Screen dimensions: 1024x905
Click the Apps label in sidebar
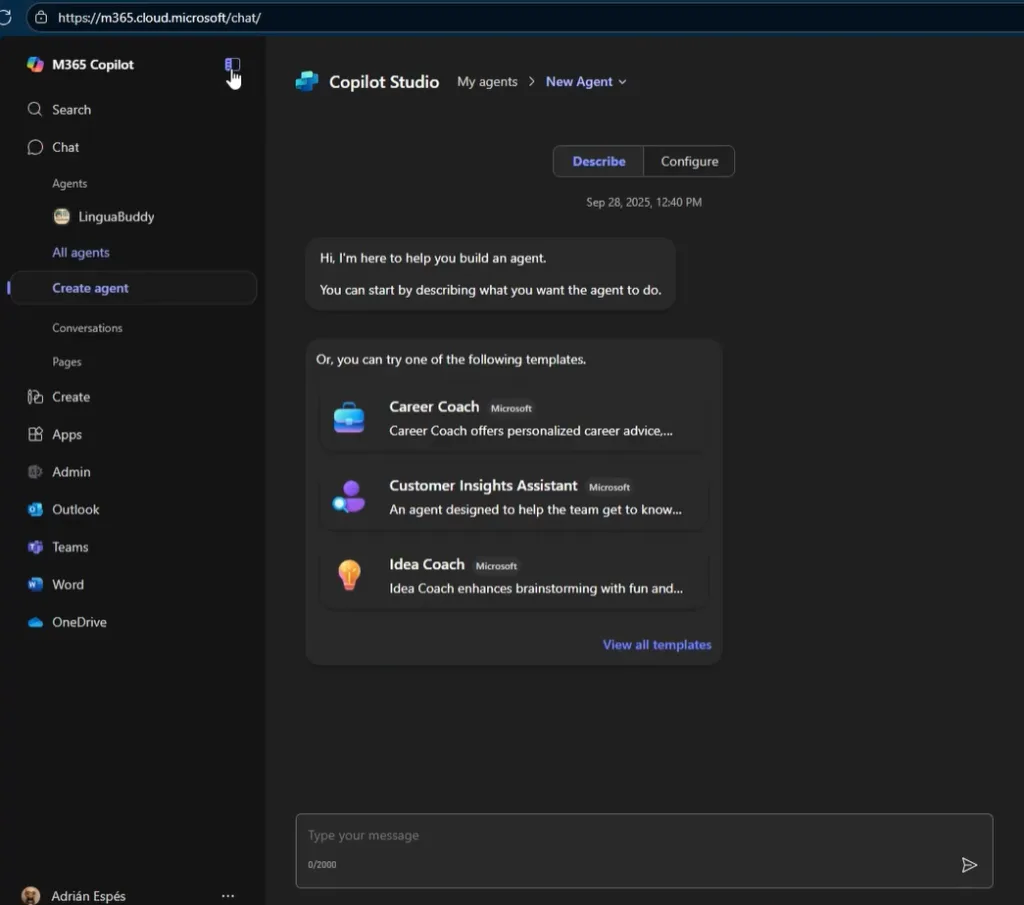[67, 435]
